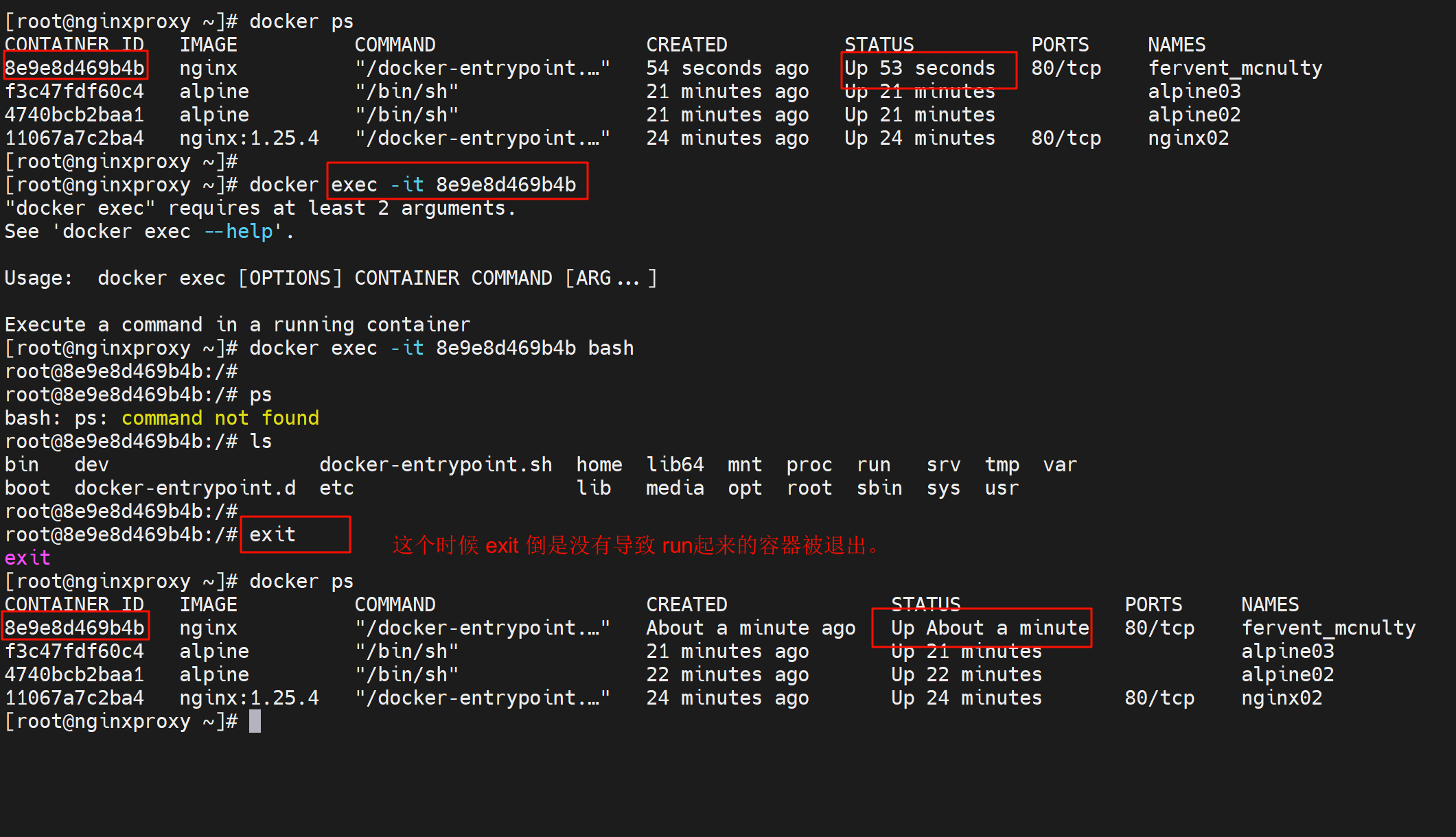Screen dimensions: 1456x837
Task: Select the magenta "exit" output line
Action: 27,558
